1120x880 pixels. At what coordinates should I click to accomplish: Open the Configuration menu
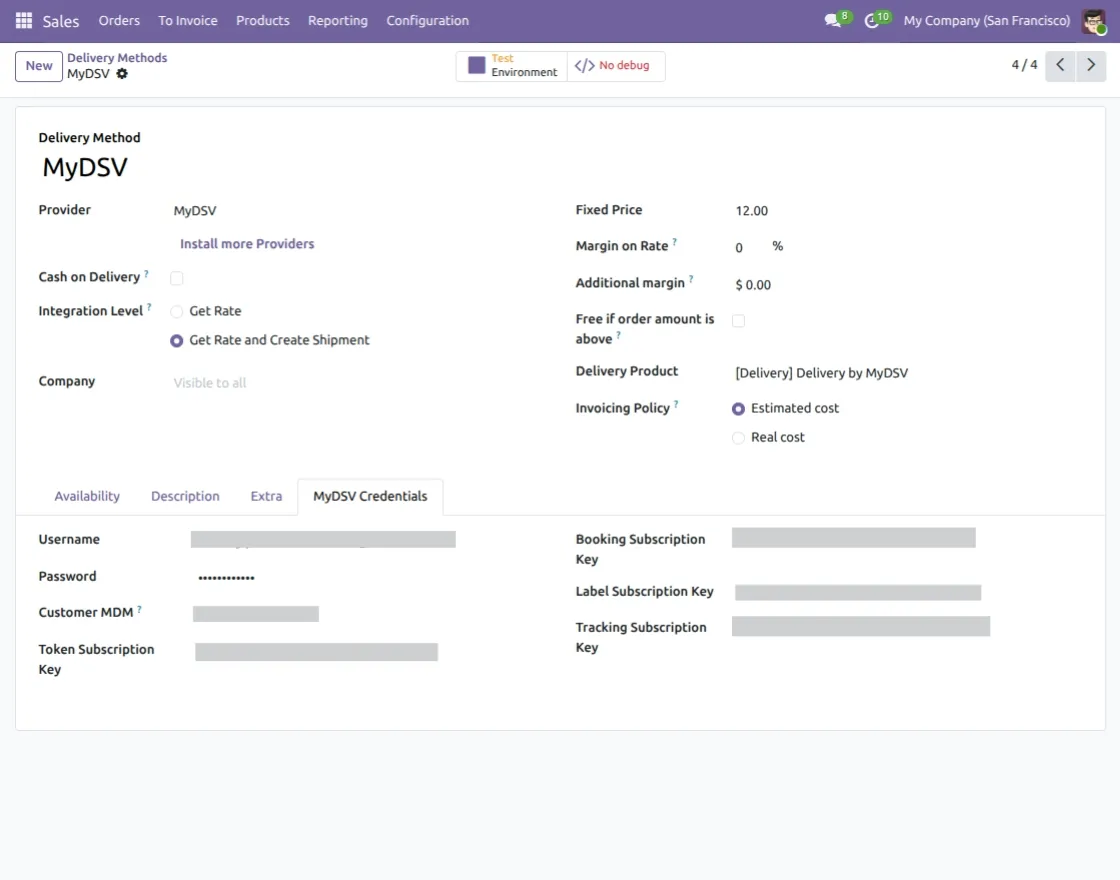pyautogui.click(x=428, y=21)
